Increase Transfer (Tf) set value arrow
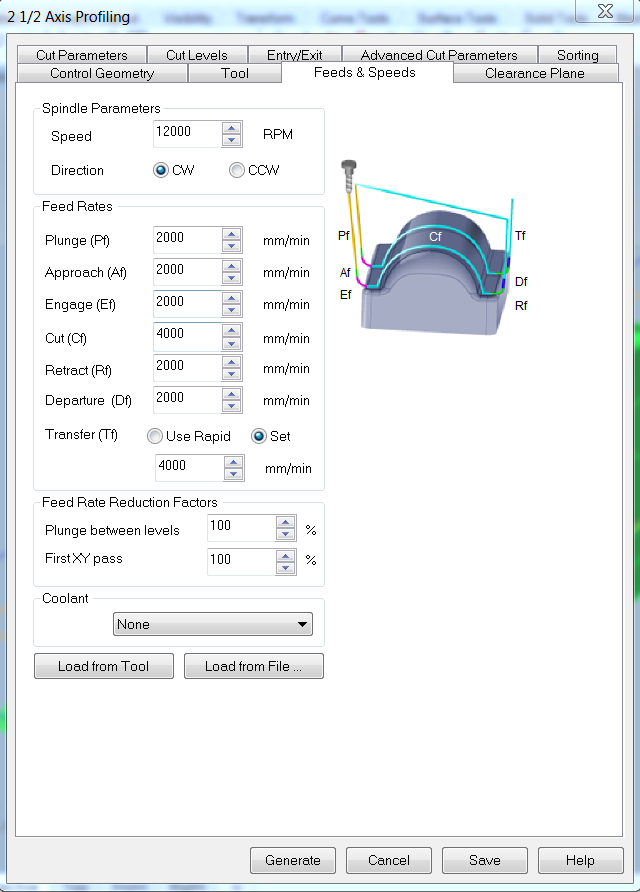Viewport: 640px width, 892px height. point(233,462)
